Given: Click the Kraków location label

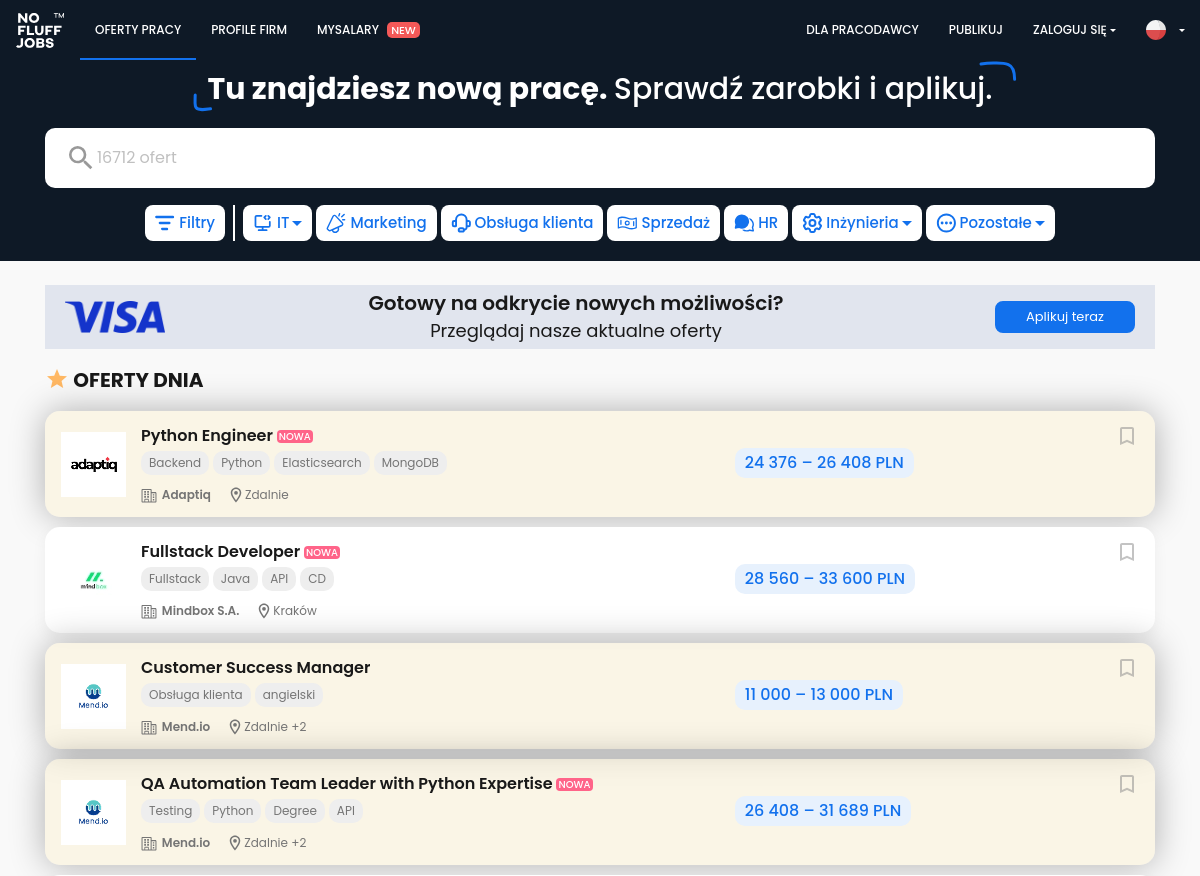Looking at the screenshot, I should (294, 611).
